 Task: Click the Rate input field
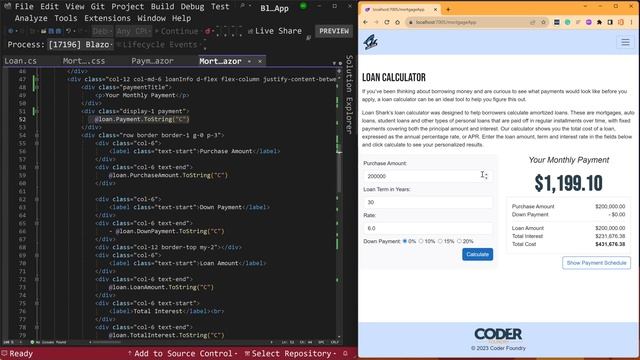(x=427, y=229)
